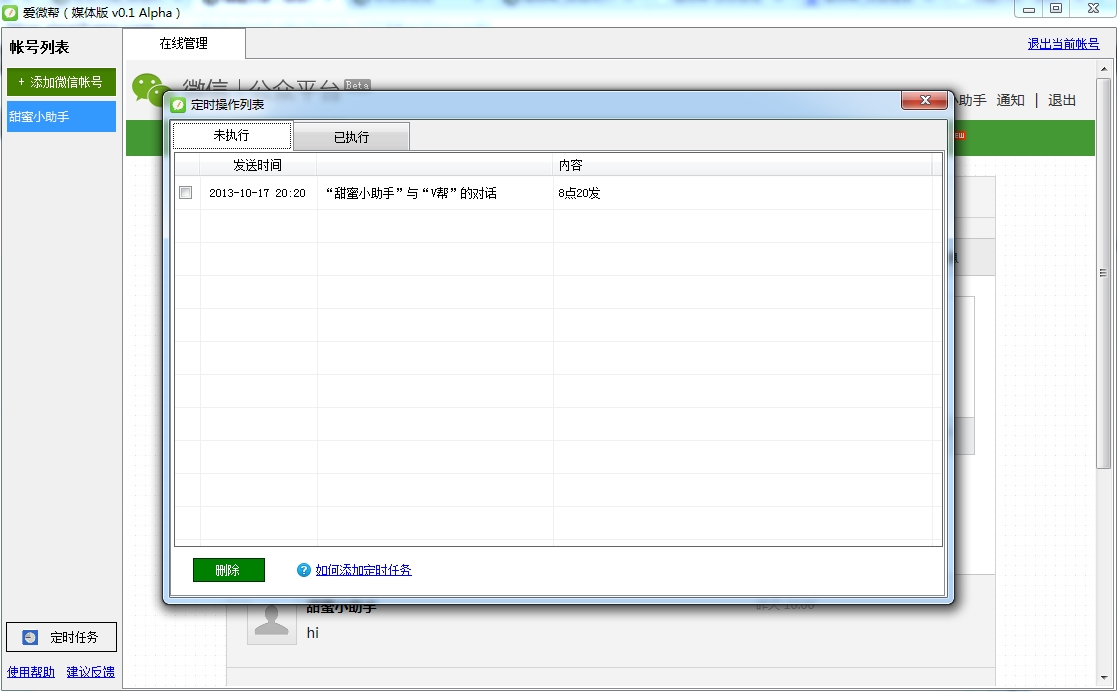The width and height of the screenshot is (1117, 692).
Task: Open the 在线管理 tab in main window
Action: coord(184,43)
